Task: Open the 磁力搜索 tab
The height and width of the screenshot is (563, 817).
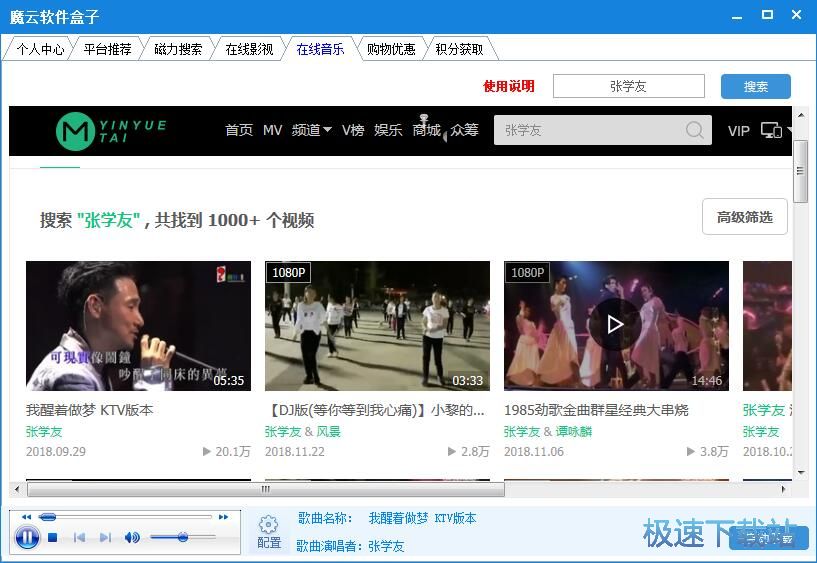Action: coord(178,49)
